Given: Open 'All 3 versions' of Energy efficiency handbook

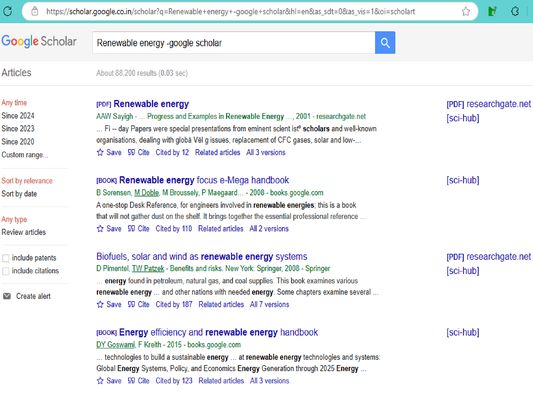Looking at the screenshot, I should [269, 381].
